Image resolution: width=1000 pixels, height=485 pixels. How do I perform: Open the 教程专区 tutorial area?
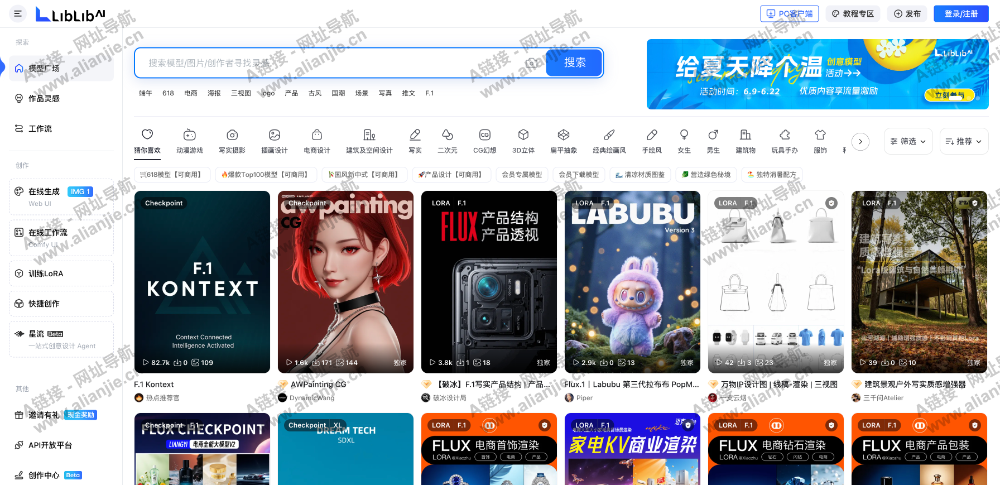click(x=853, y=13)
